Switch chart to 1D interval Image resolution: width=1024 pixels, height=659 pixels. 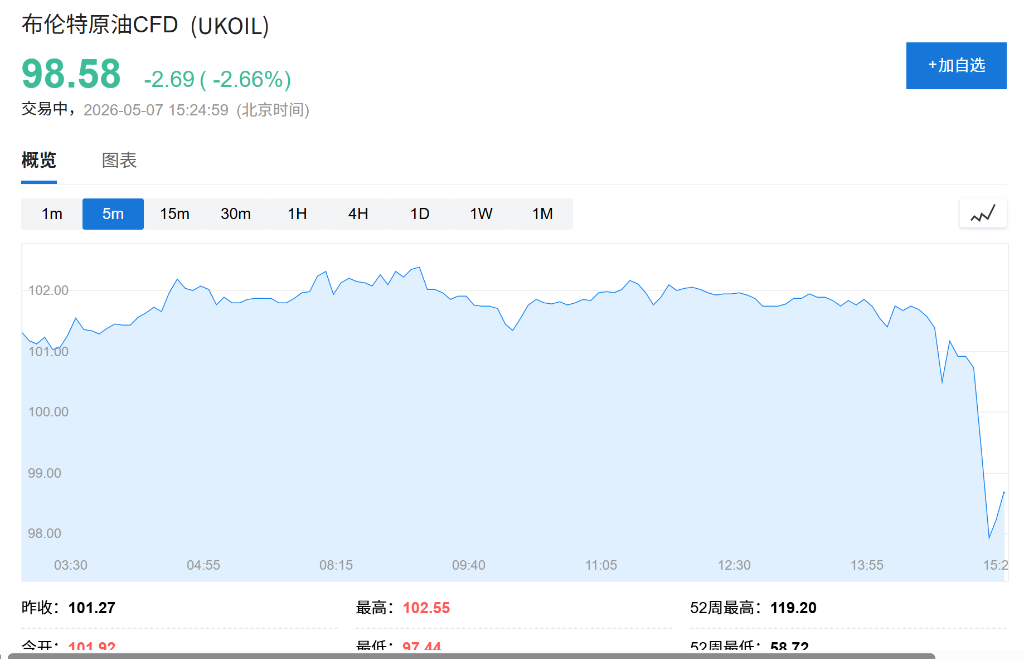[420, 214]
